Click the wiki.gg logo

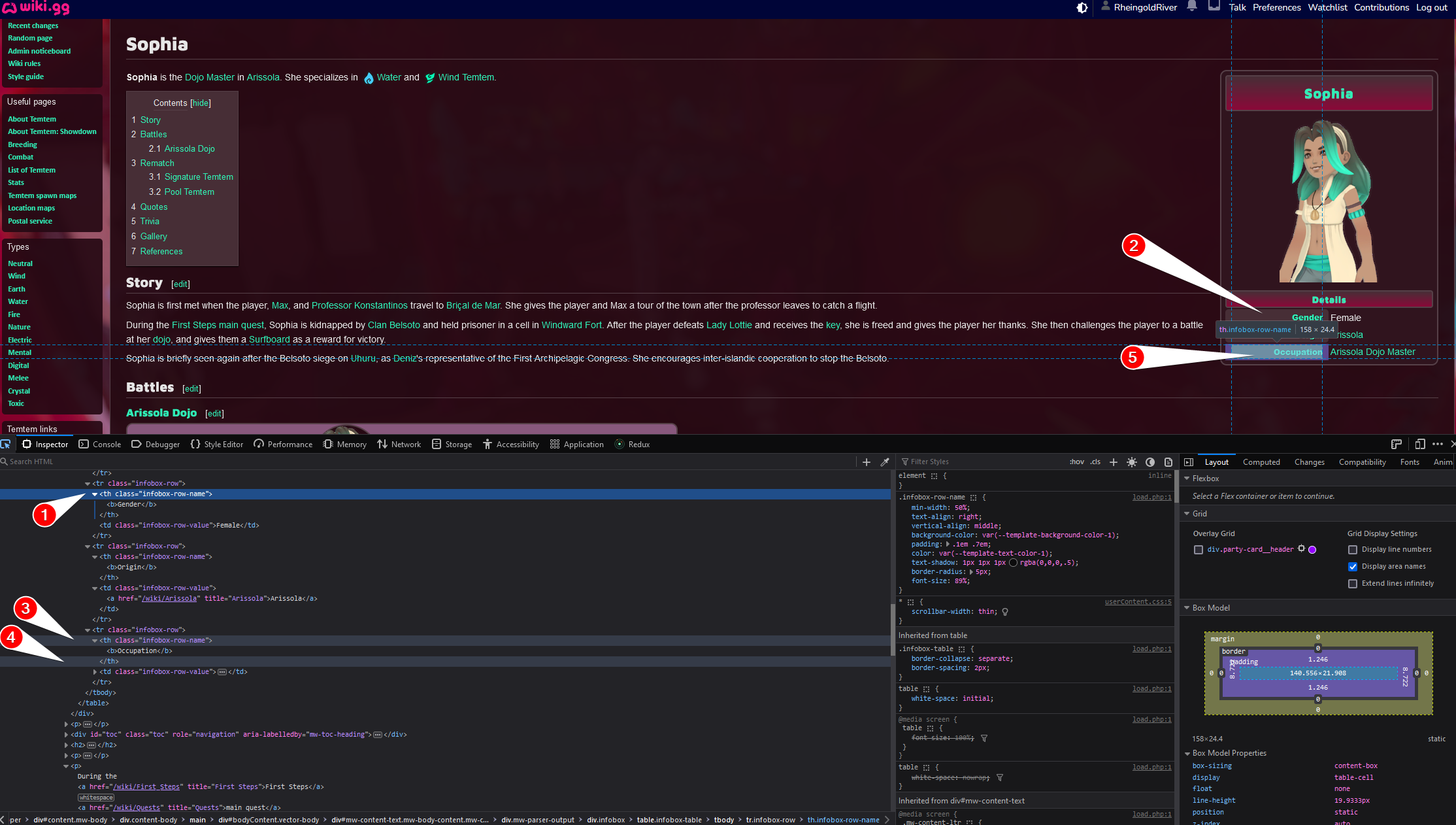[x=35, y=8]
